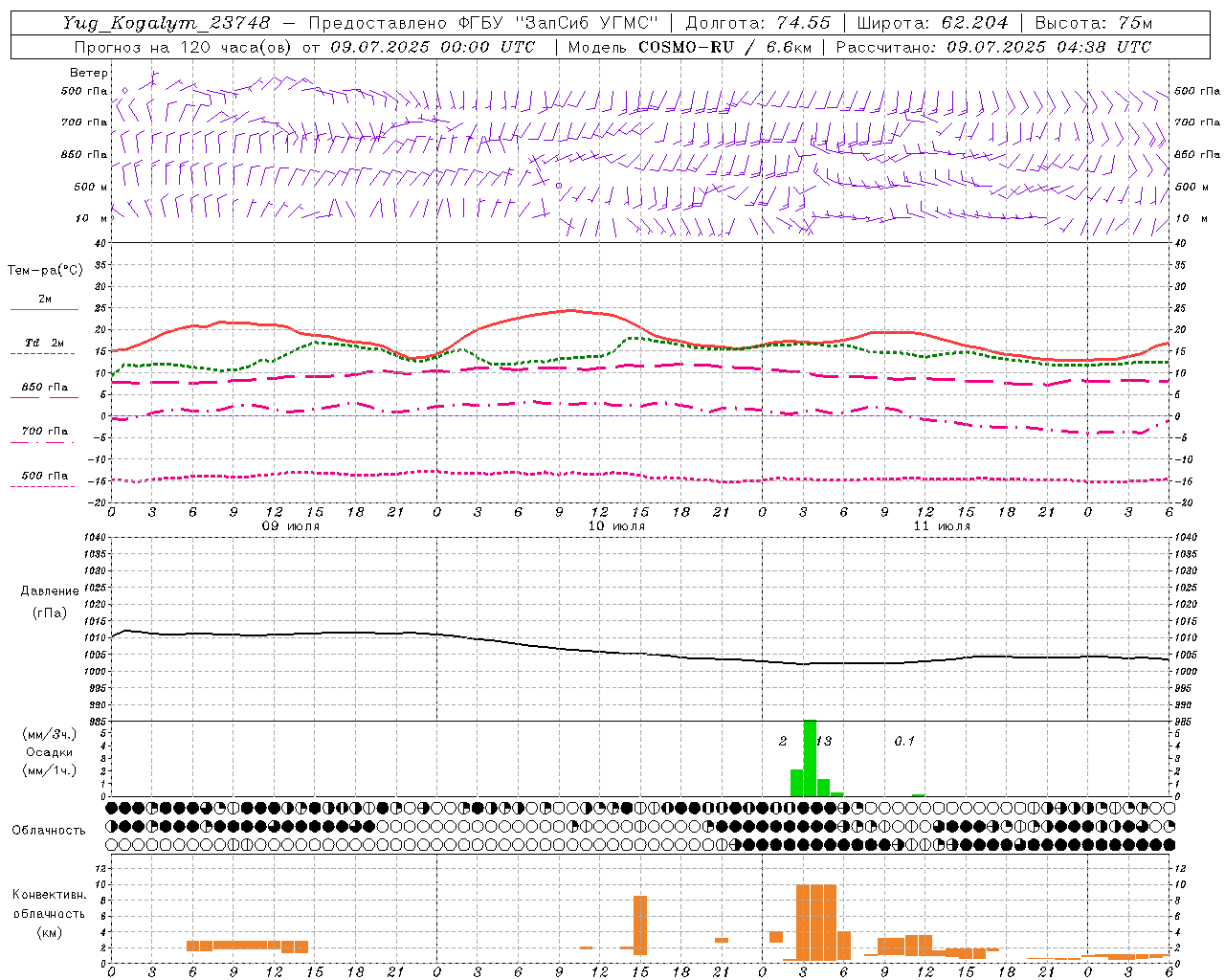Click the 700 гПа temperature legend entry
Viewport: 1225px width, 980px height.
click(45, 431)
